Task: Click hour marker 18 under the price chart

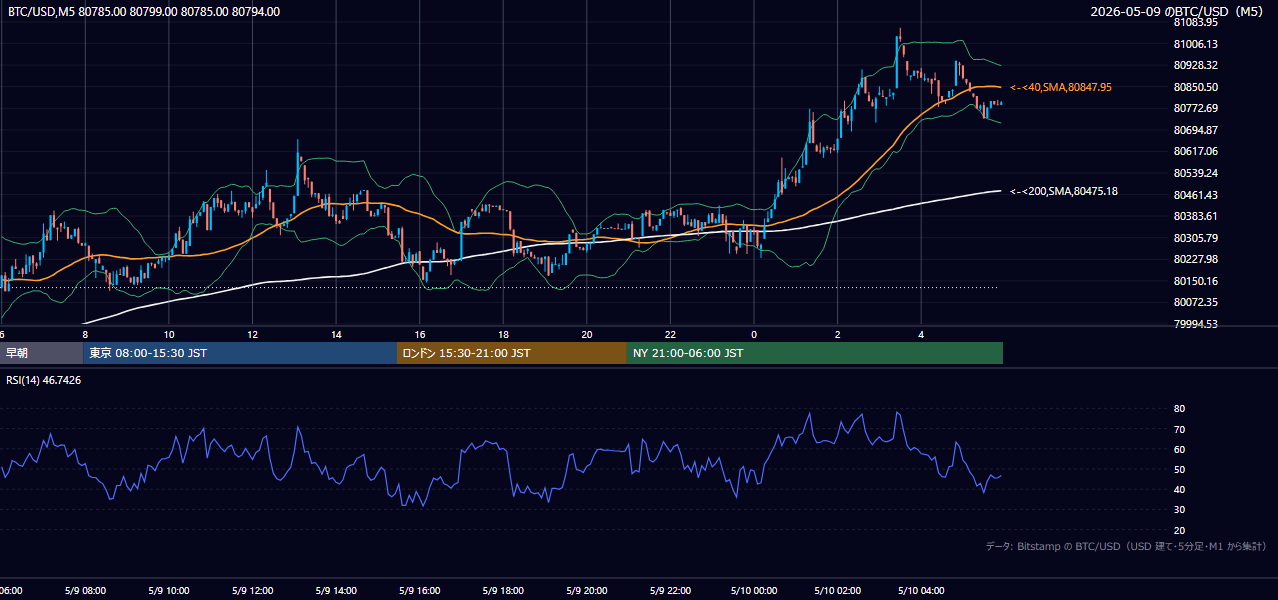Action: [504, 334]
